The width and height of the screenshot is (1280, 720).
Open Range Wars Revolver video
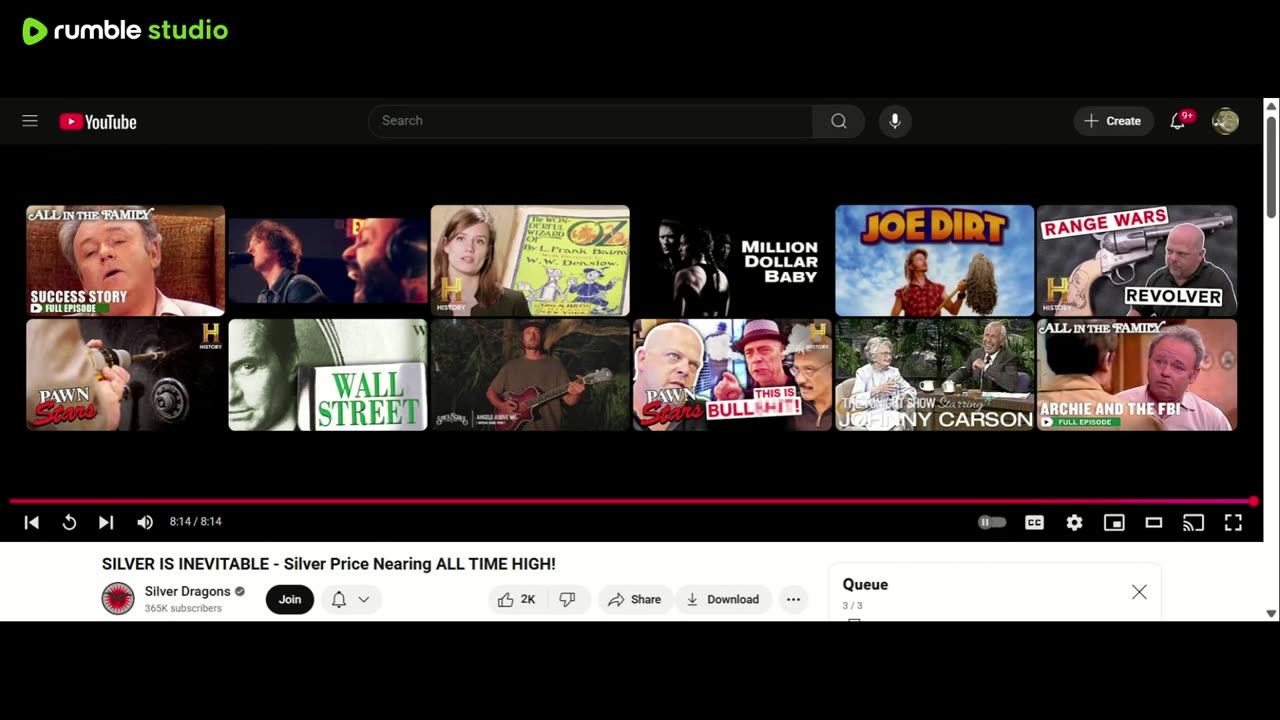tap(1137, 261)
